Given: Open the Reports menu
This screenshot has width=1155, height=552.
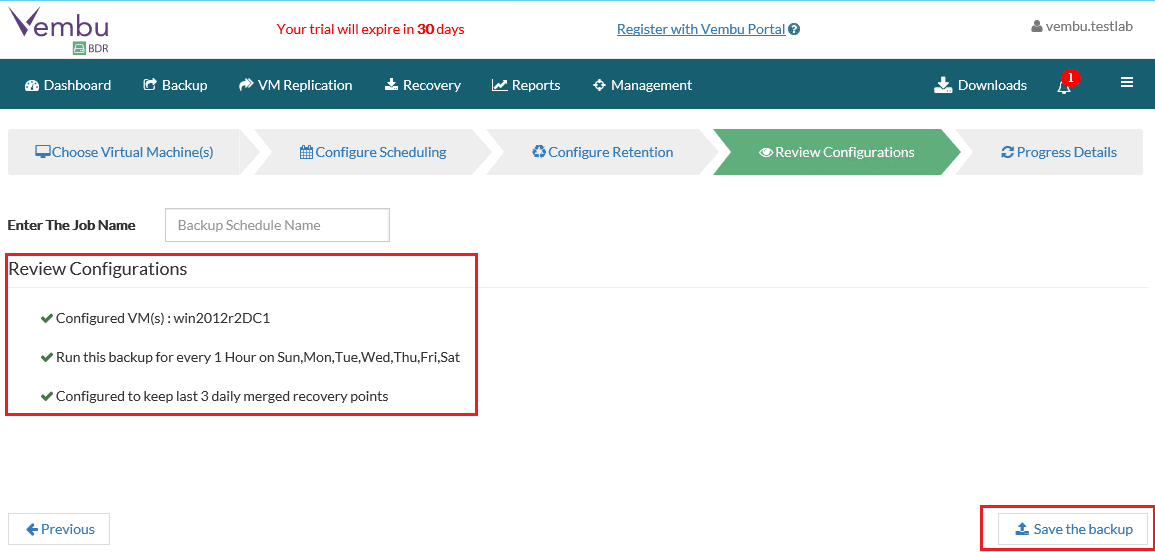Looking at the screenshot, I should 526,85.
